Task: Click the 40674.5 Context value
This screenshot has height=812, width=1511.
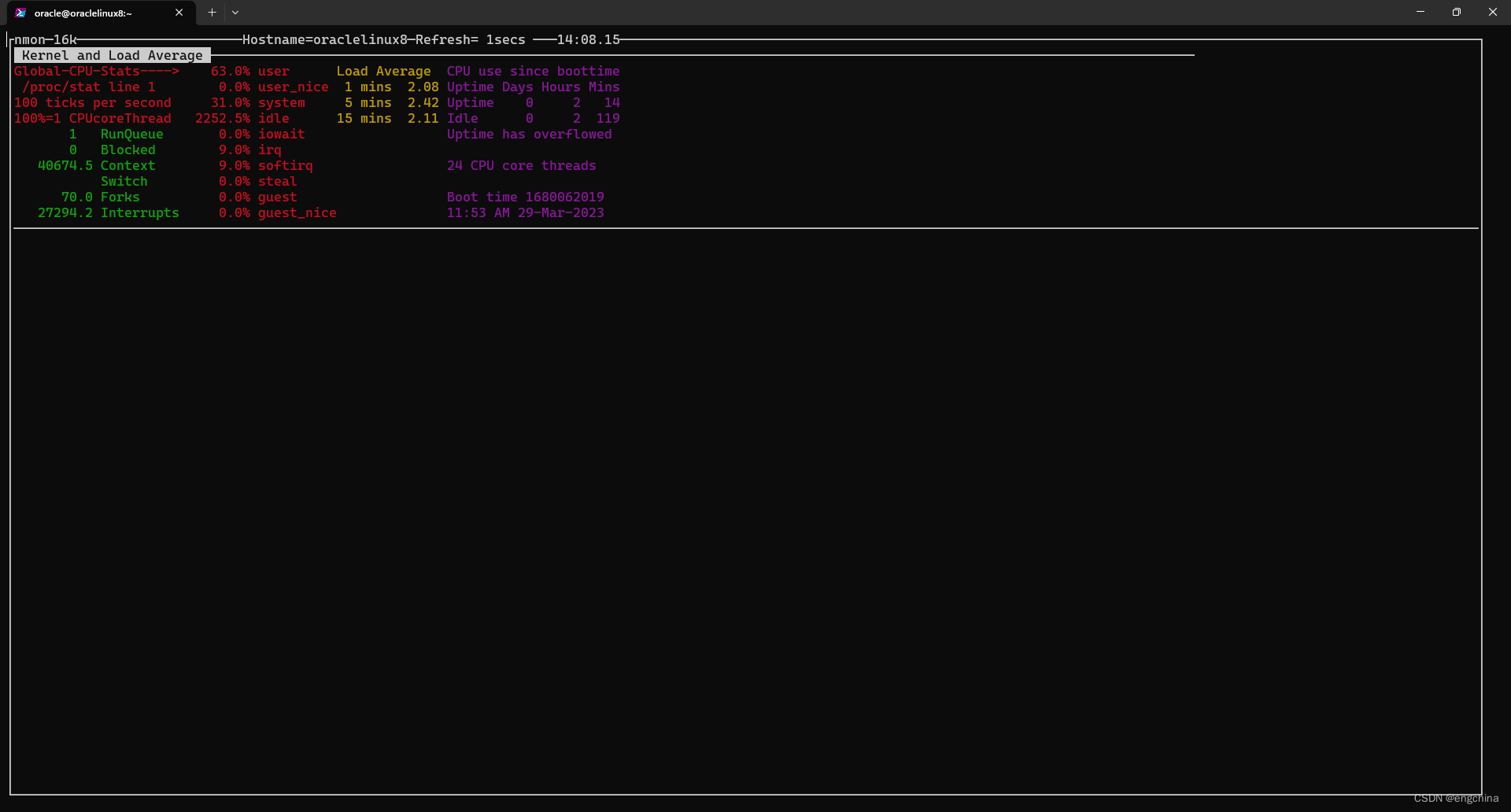Action: (97, 165)
